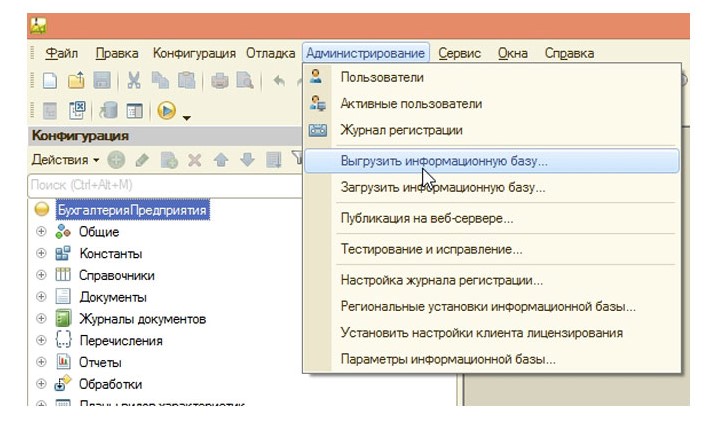
Task: Expand the Документы tree node
Action: [41, 297]
